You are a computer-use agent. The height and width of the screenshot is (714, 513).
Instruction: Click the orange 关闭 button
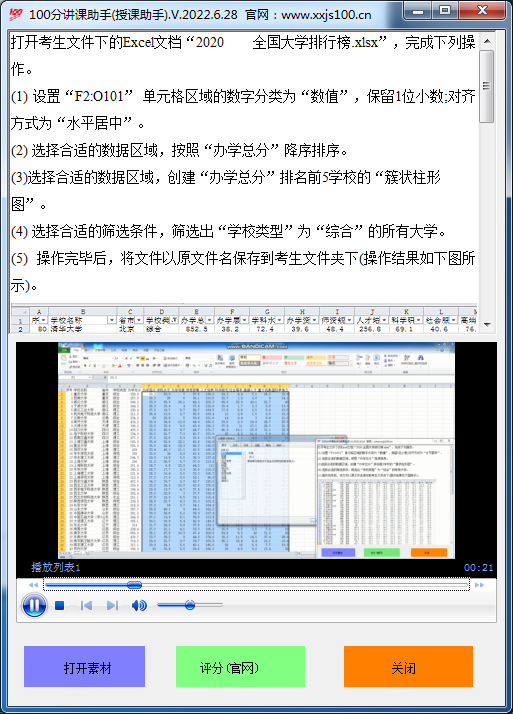[408, 666]
